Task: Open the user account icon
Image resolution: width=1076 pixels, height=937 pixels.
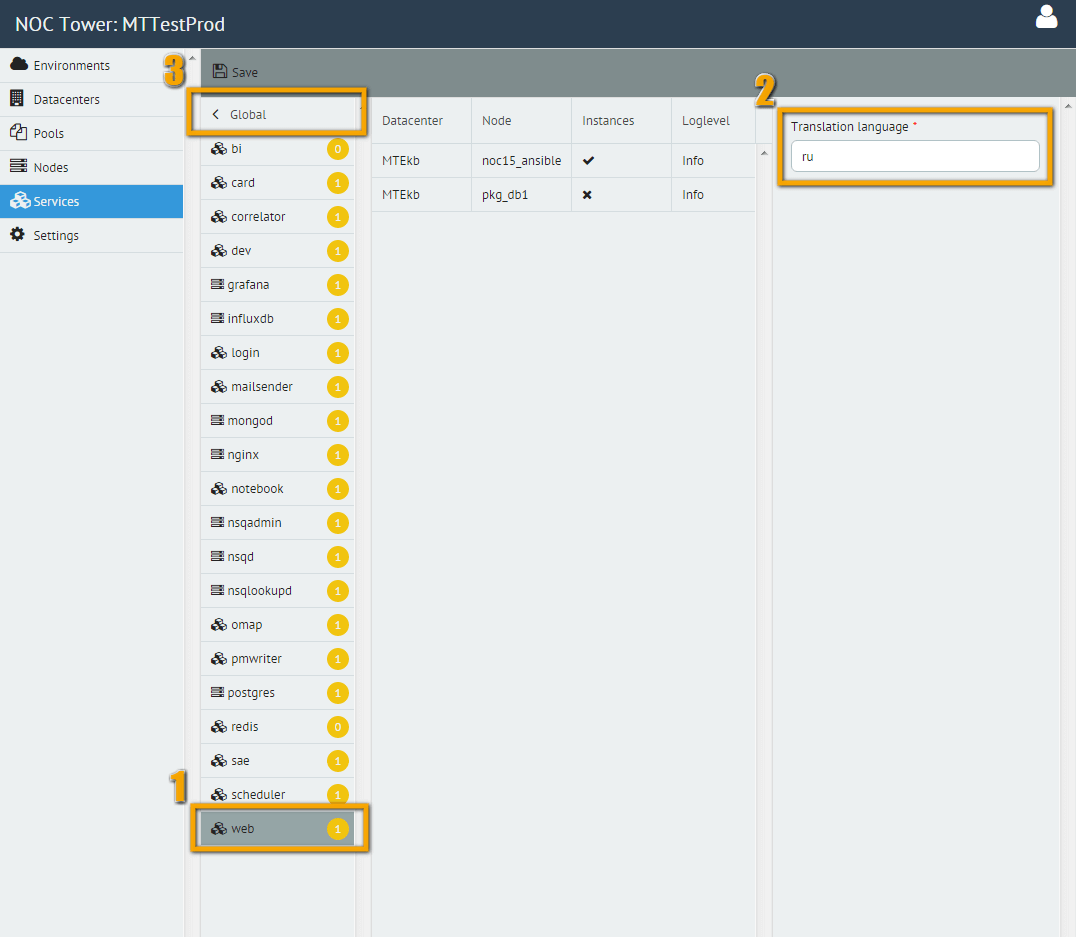Action: tap(1046, 17)
